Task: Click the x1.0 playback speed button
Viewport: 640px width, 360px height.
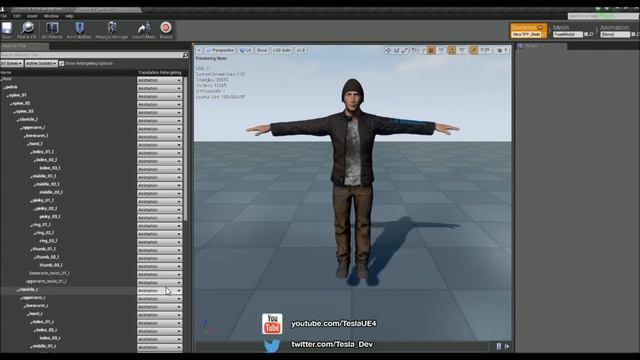Action: point(300,50)
